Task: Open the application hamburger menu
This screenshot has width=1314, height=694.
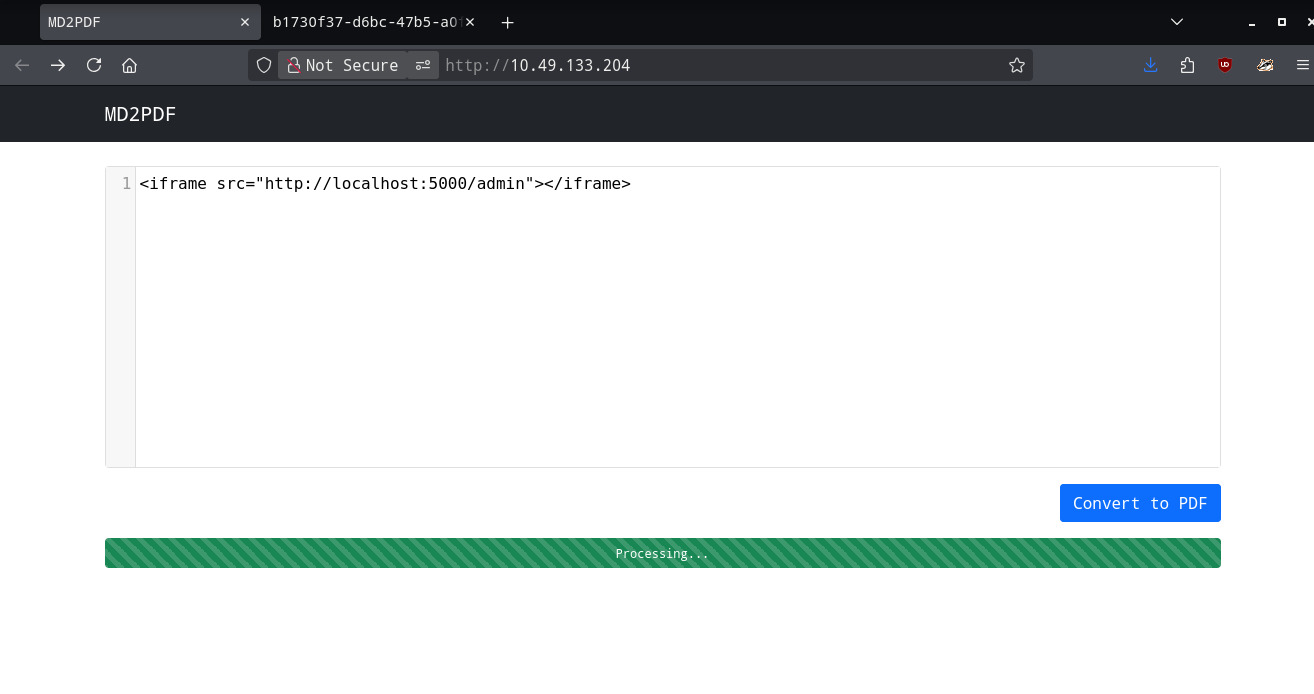Action: tap(1302, 65)
